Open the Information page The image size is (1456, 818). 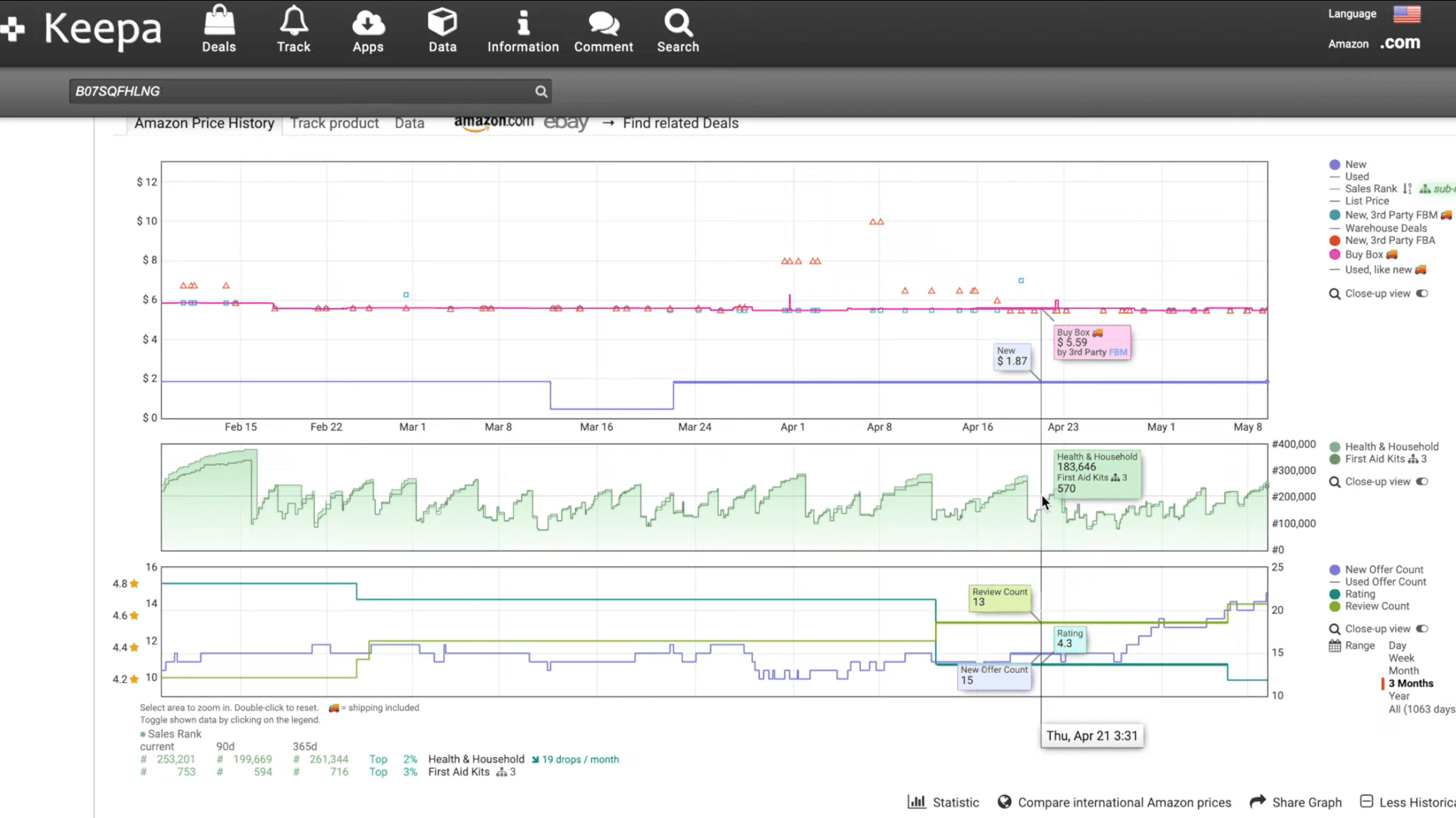tap(523, 30)
